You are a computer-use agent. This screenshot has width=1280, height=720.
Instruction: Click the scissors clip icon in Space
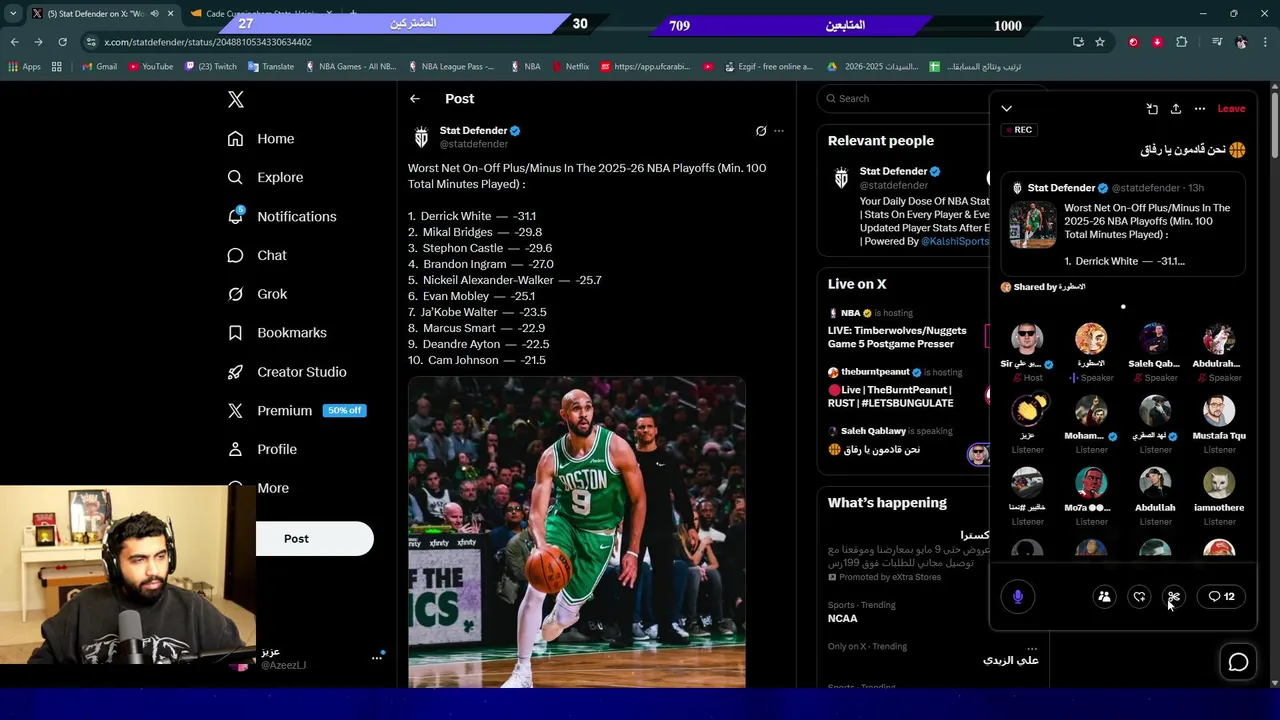pos(1174,597)
